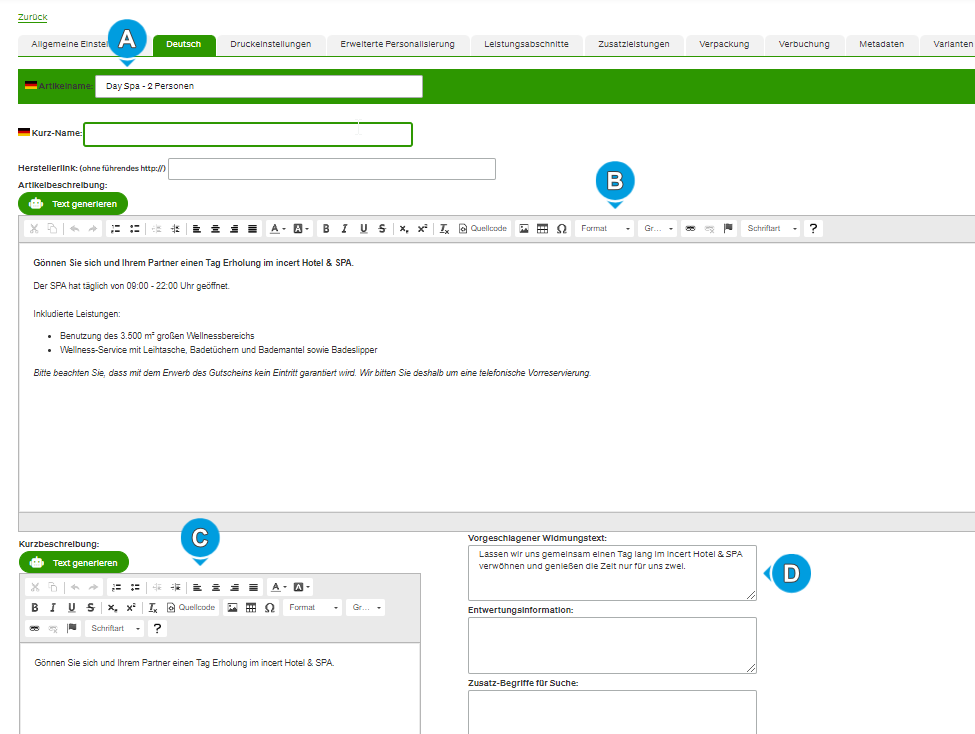Toggle italic in Kurzbeschreibung editor
Image resolution: width=975 pixels, height=734 pixels.
tap(53, 608)
